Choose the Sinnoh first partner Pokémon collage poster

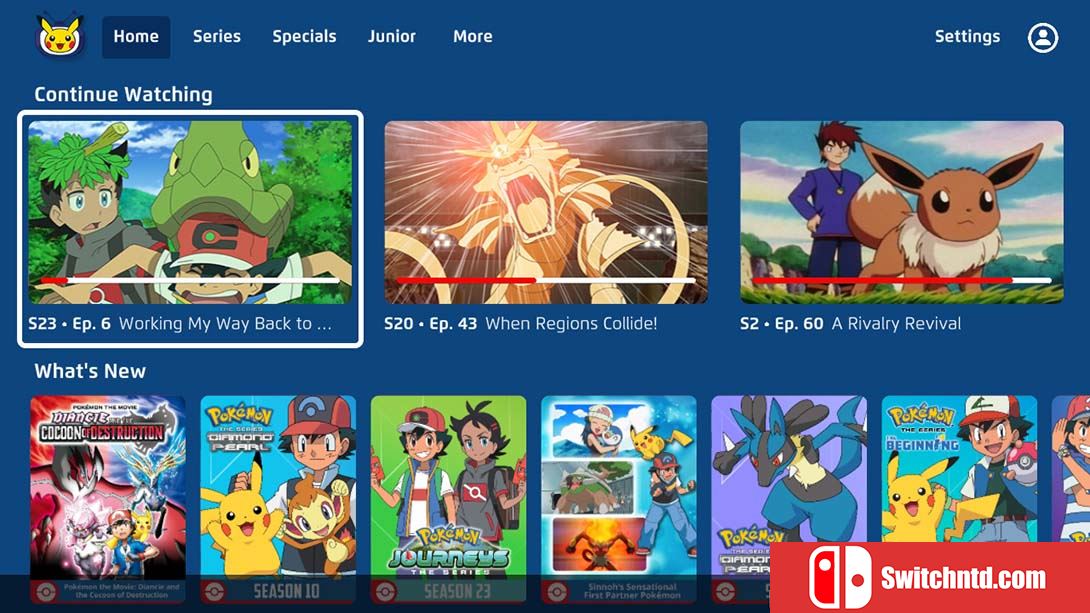point(619,499)
